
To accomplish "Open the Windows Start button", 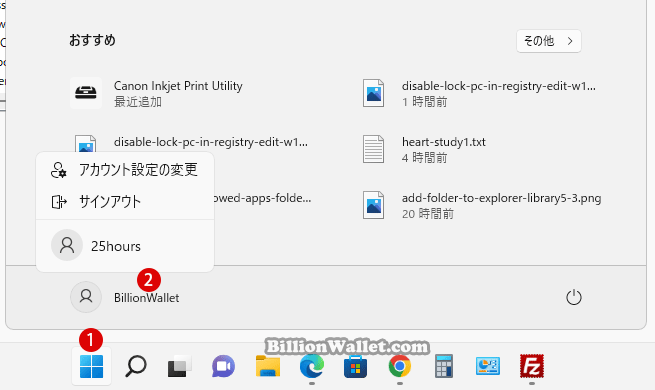I will [91, 366].
